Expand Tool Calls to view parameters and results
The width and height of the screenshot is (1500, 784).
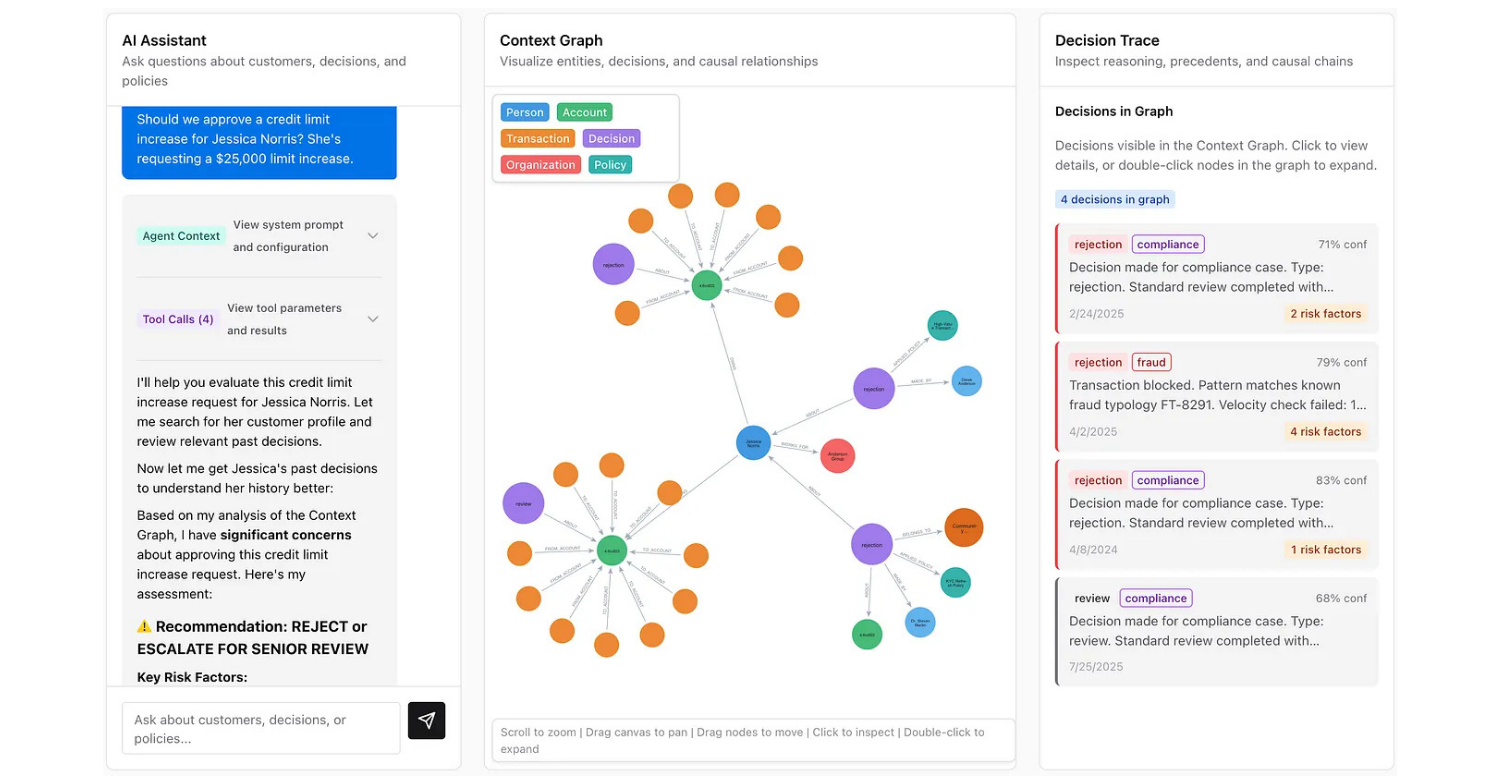click(x=373, y=319)
